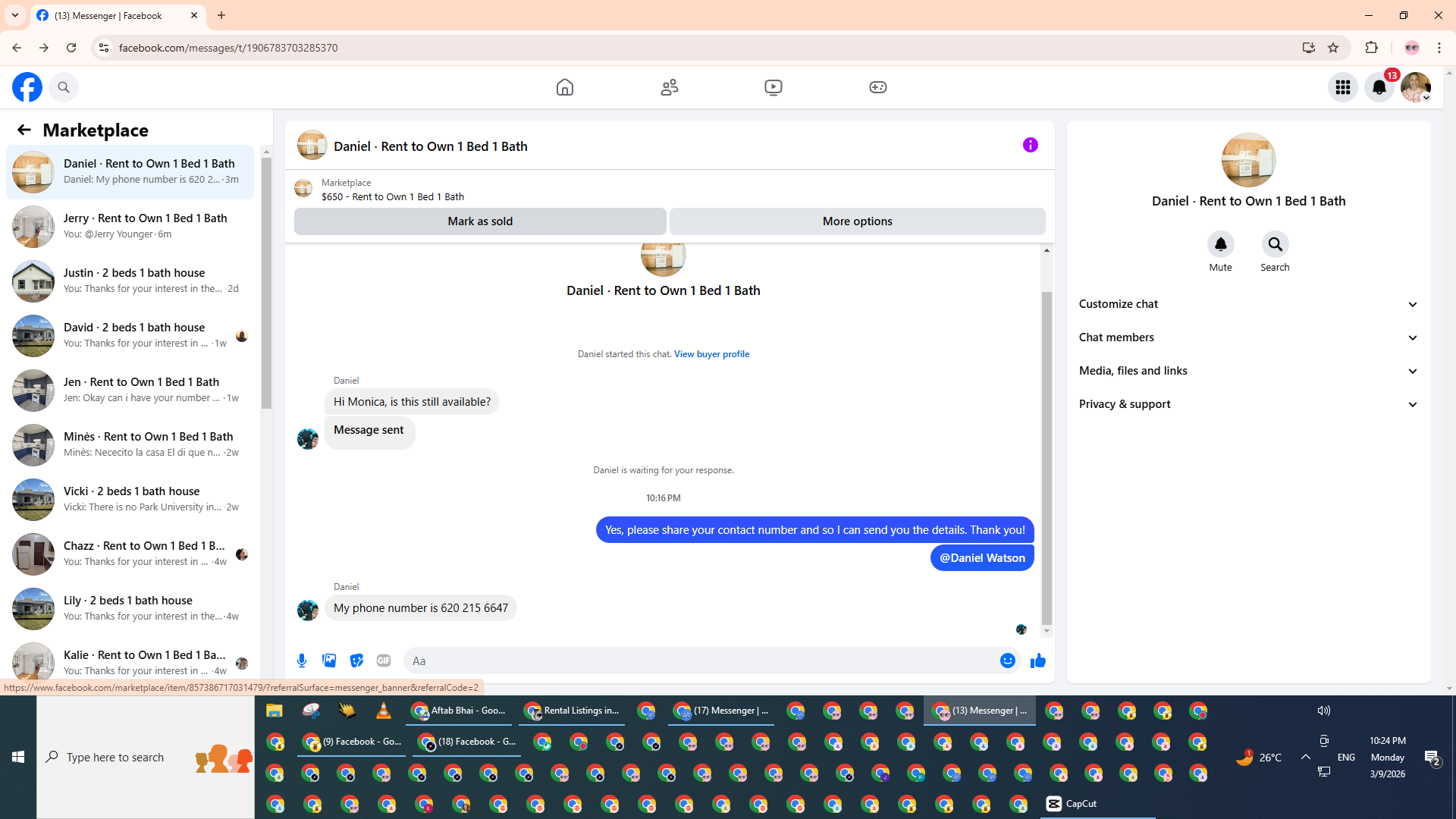
Task: Click the voice clip microphone icon
Action: (302, 661)
